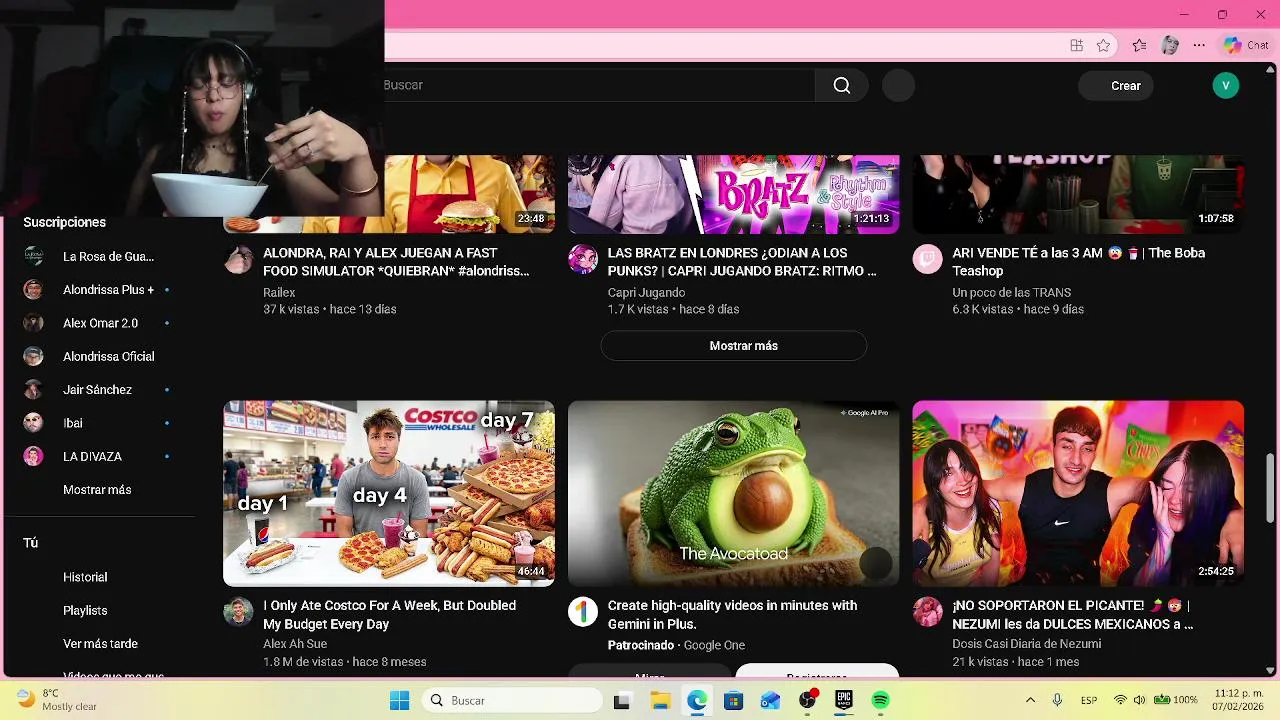Open the weather widget showing 8°C

pos(58,700)
